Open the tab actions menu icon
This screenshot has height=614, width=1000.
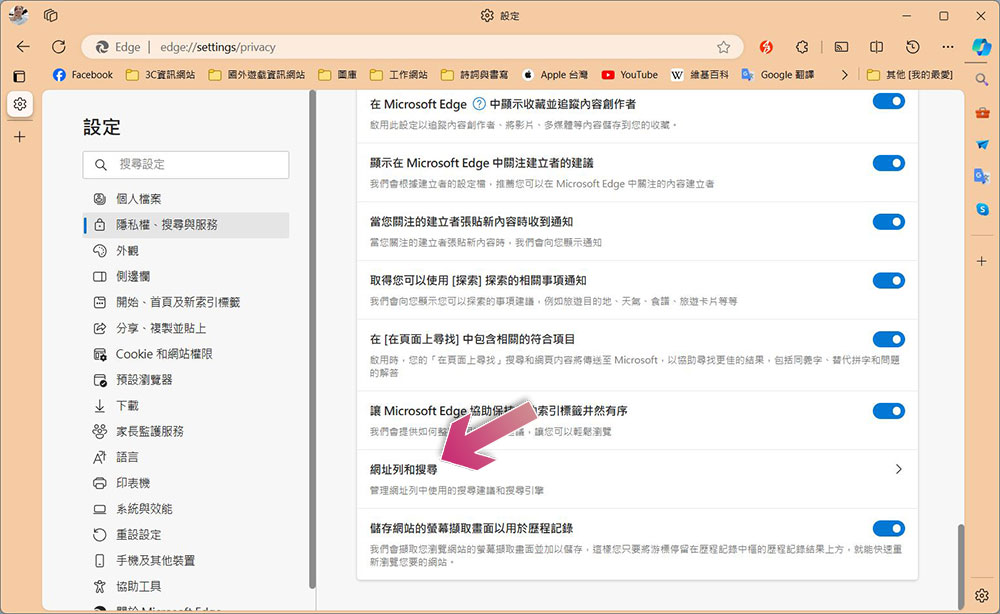click(x=50, y=15)
